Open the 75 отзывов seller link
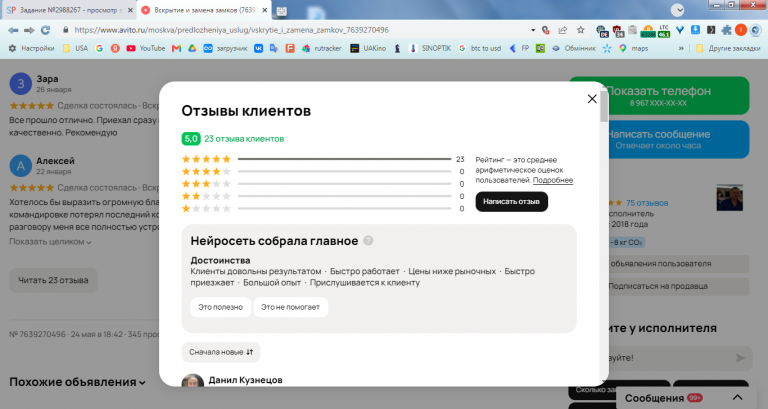 [647, 203]
